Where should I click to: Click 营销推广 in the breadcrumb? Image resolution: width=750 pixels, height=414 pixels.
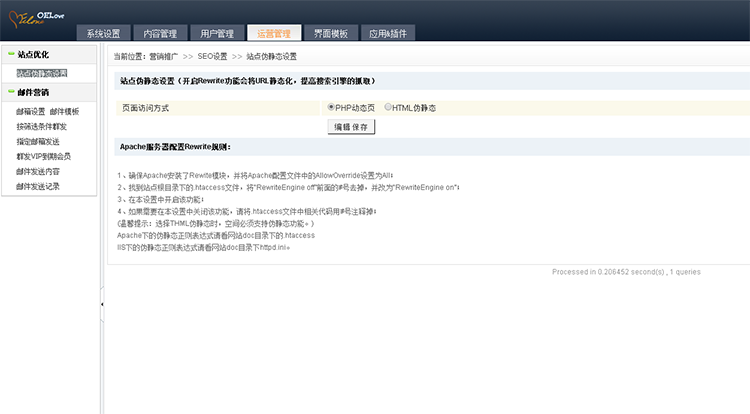tap(164, 56)
